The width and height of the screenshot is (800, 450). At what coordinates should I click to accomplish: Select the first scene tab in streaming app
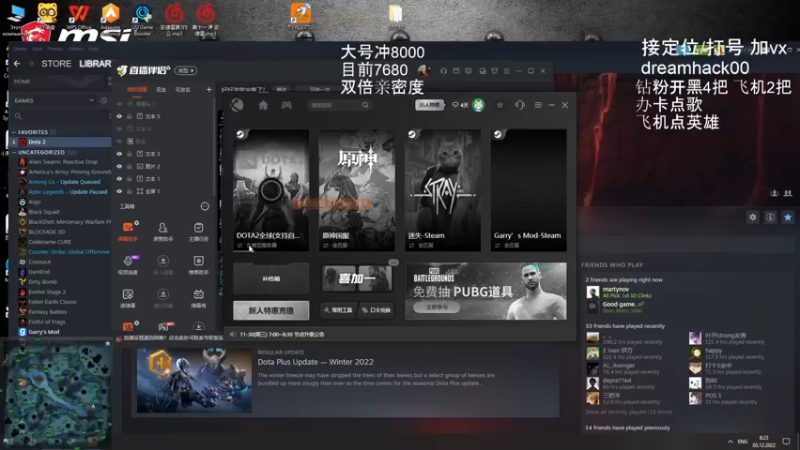click(137, 90)
